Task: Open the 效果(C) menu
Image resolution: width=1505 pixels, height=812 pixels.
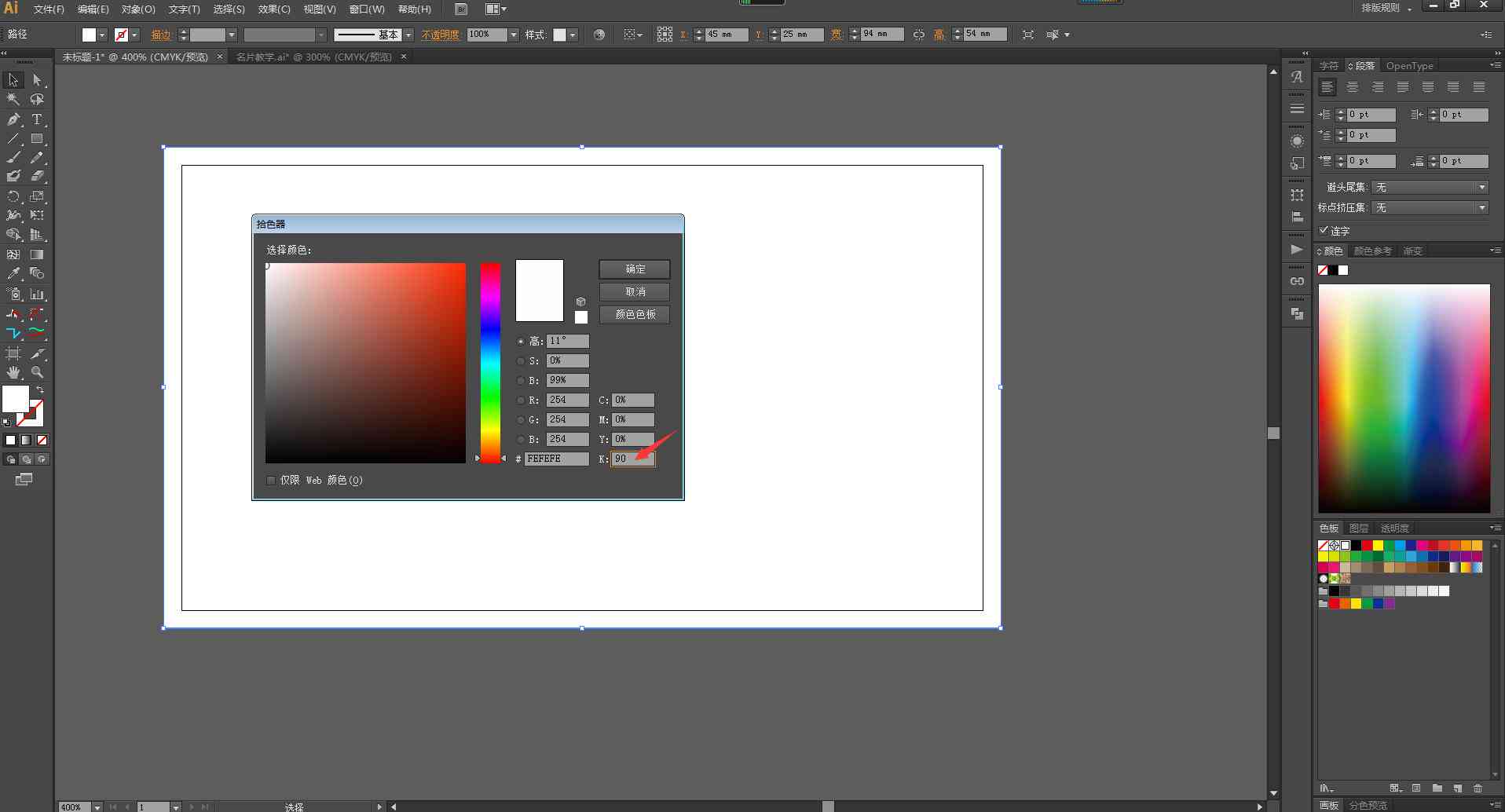Action: [x=274, y=9]
